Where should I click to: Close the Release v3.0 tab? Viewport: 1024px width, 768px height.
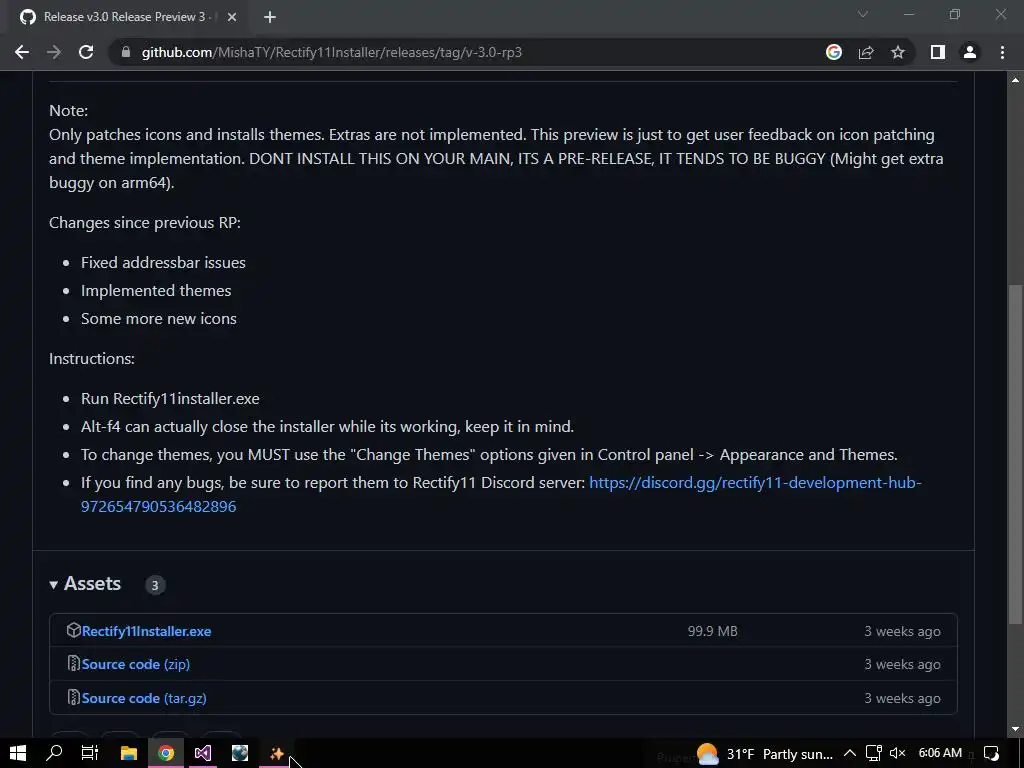(232, 17)
